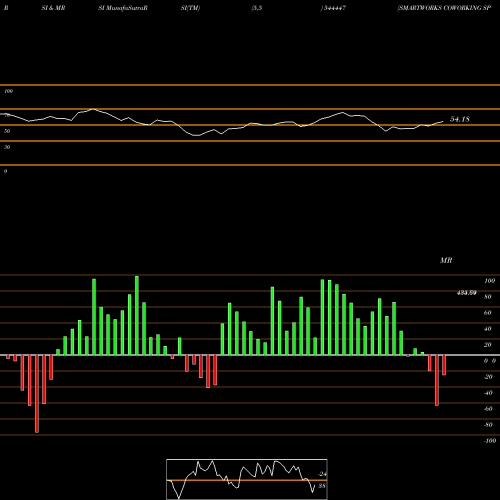This screenshot has height=500, width=500.
Task: Click the -100 axis label of the MR chart
Action: [490, 441]
